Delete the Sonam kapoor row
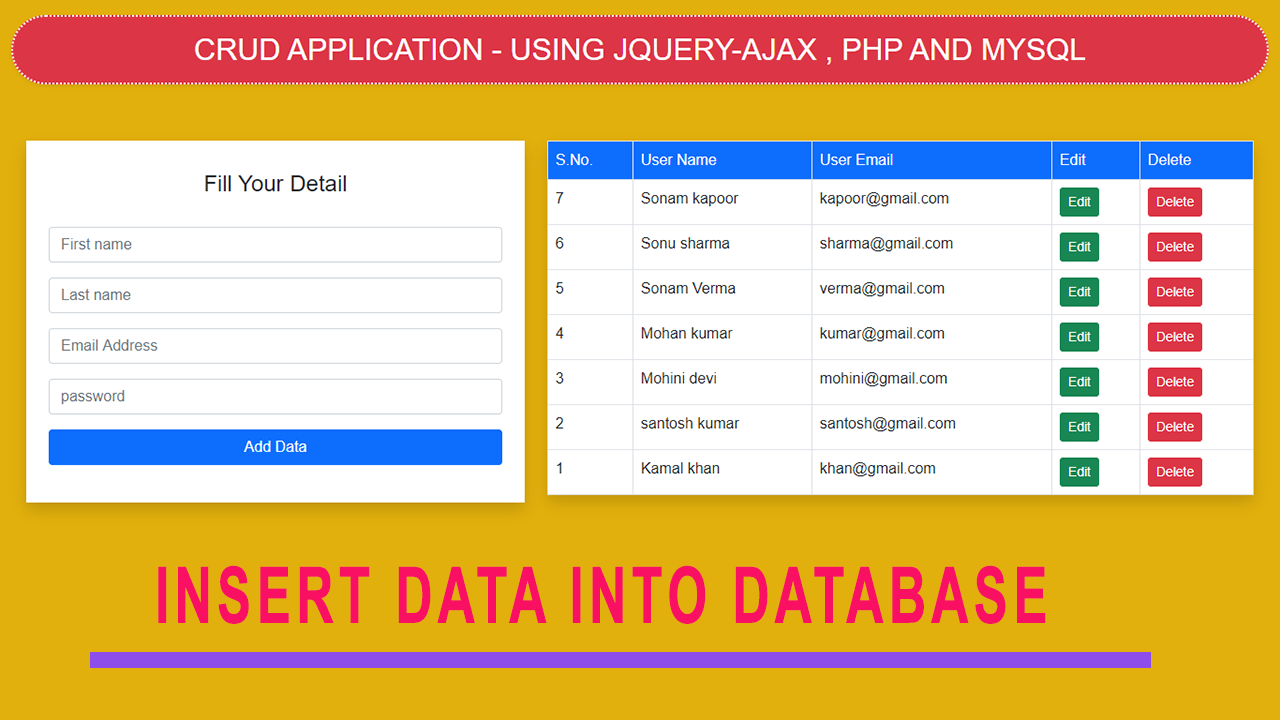This screenshot has height=720, width=1280. 1175,202
